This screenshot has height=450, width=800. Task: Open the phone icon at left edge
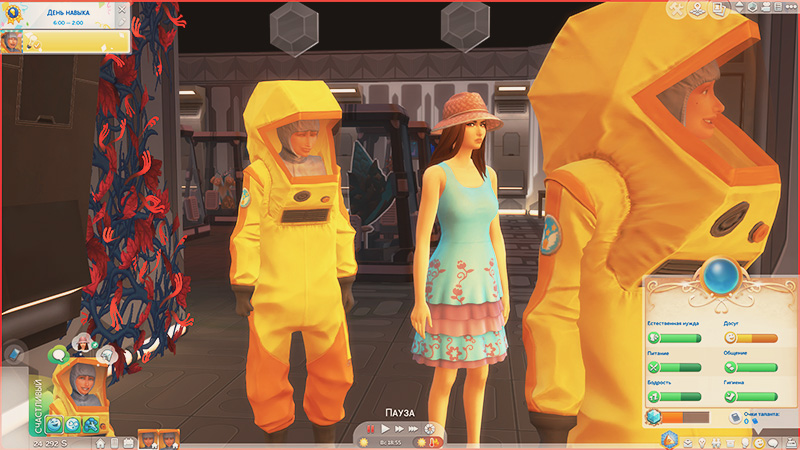[14, 354]
